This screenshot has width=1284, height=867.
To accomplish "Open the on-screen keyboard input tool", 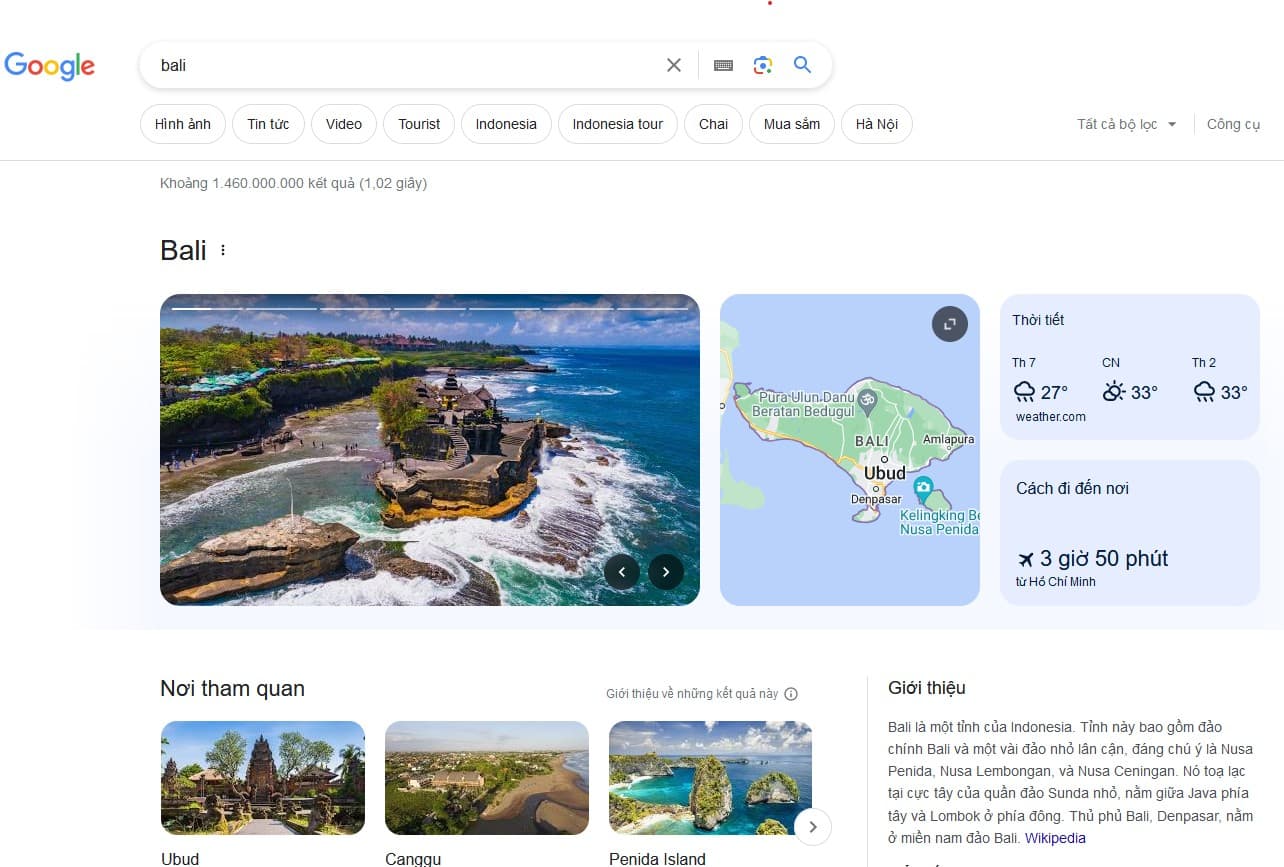I will pos(723,65).
